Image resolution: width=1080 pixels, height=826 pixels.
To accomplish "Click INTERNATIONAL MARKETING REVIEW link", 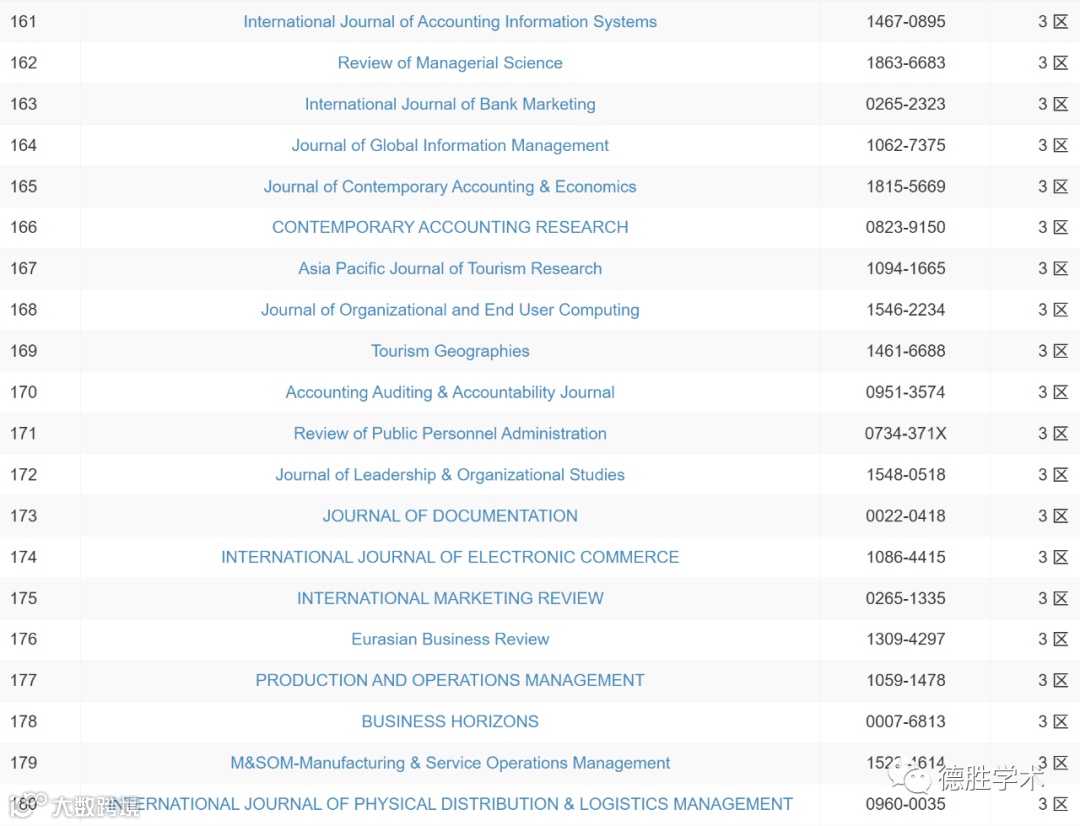I will coord(450,599).
